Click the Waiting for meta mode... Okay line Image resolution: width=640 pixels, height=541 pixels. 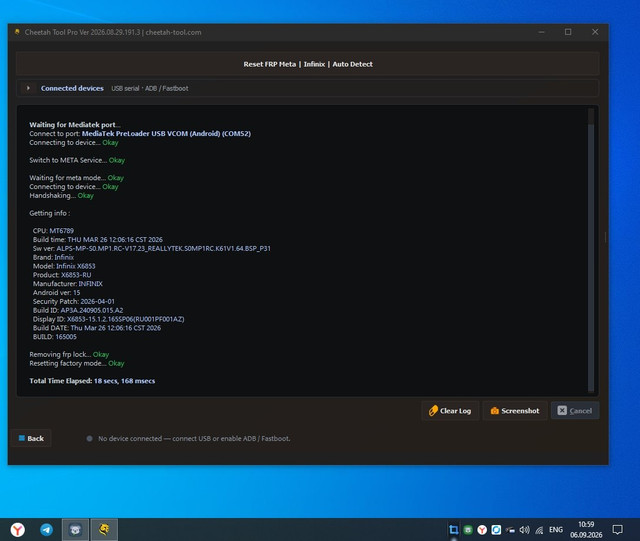pos(76,178)
